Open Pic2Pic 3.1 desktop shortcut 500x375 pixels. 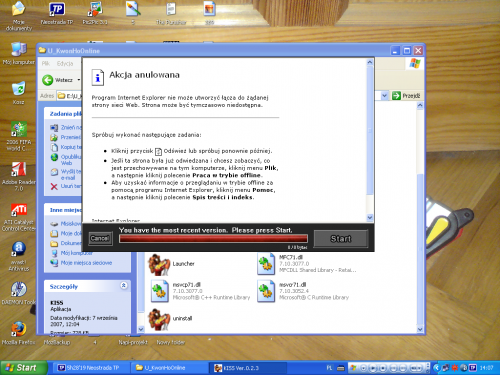click(95, 13)
